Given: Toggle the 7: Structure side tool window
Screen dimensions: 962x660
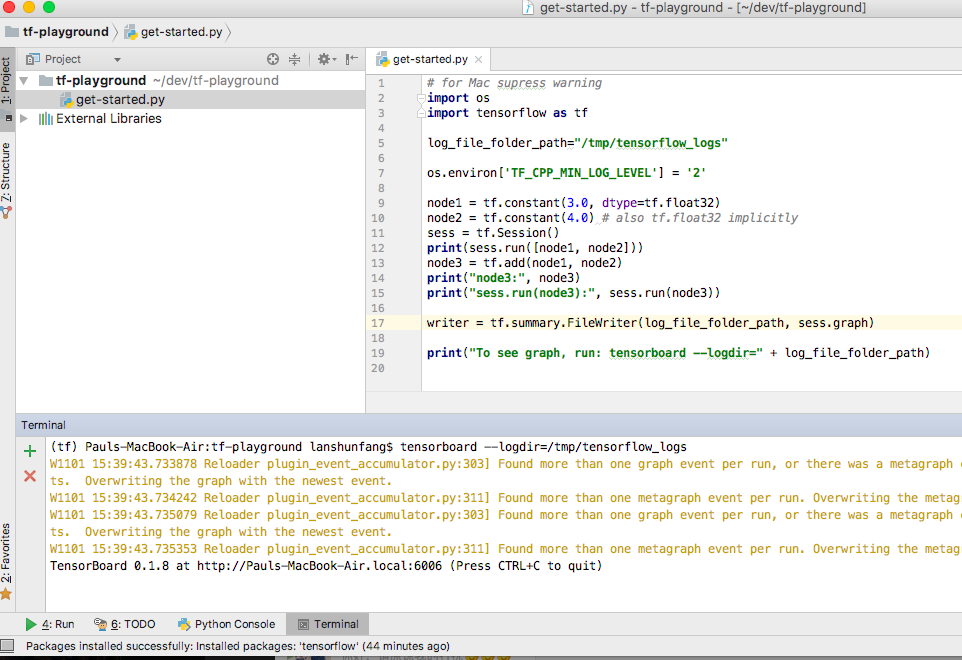Looking at the screenshot, I should point(7,179).
